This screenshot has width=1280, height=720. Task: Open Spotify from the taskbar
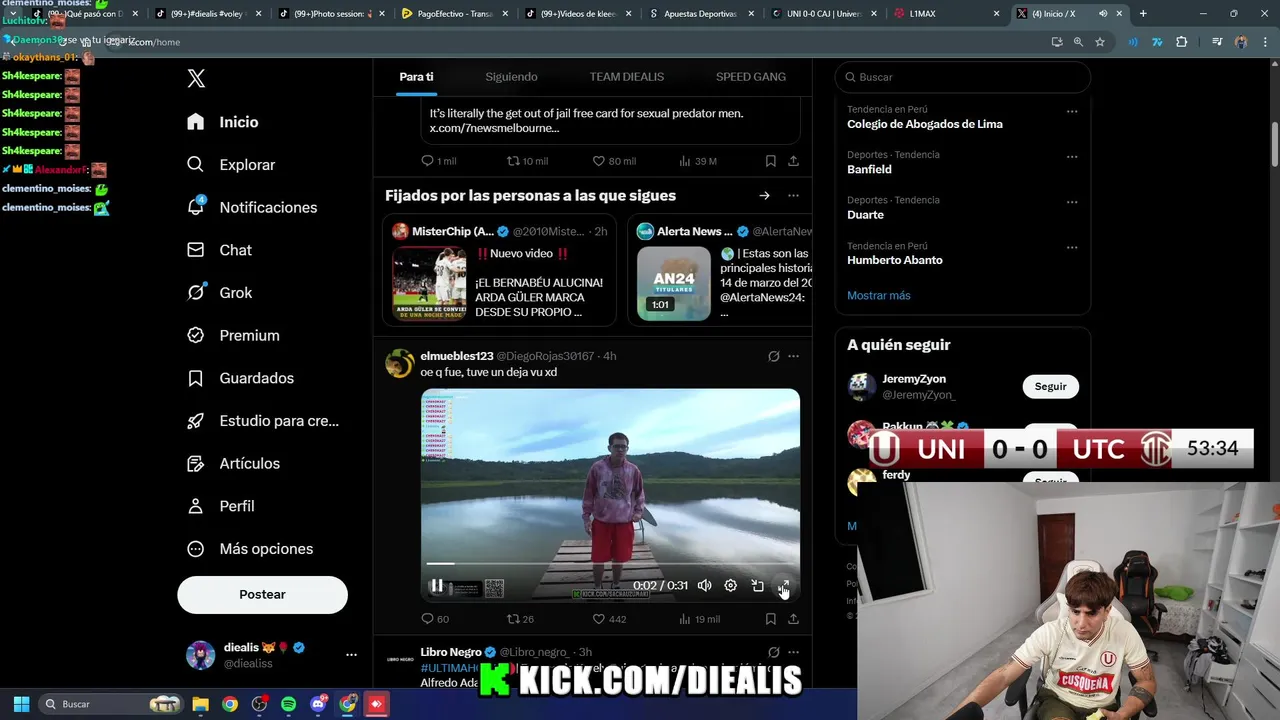pyautogui.click(x=289, y=704)
